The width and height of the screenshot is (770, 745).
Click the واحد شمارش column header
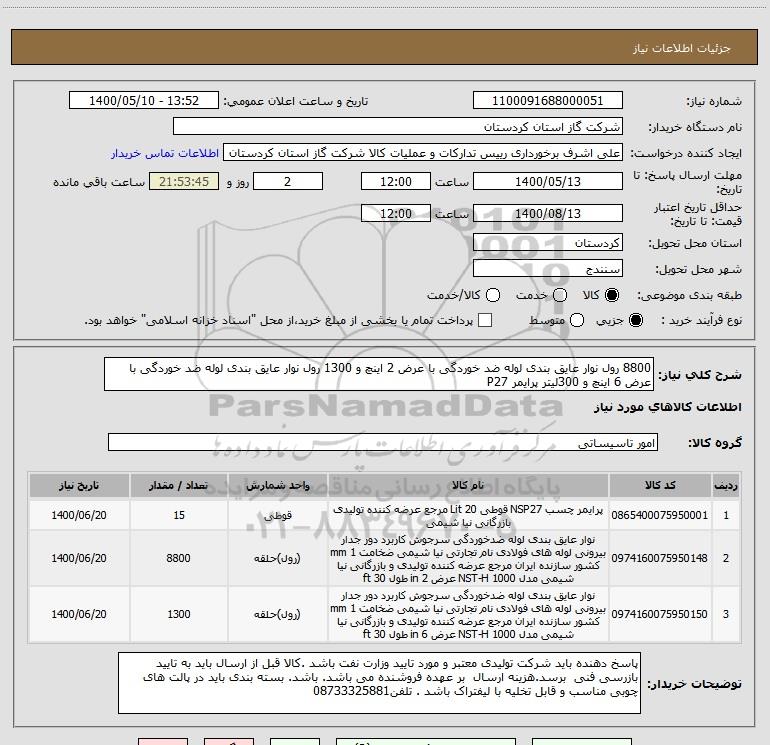277,485
